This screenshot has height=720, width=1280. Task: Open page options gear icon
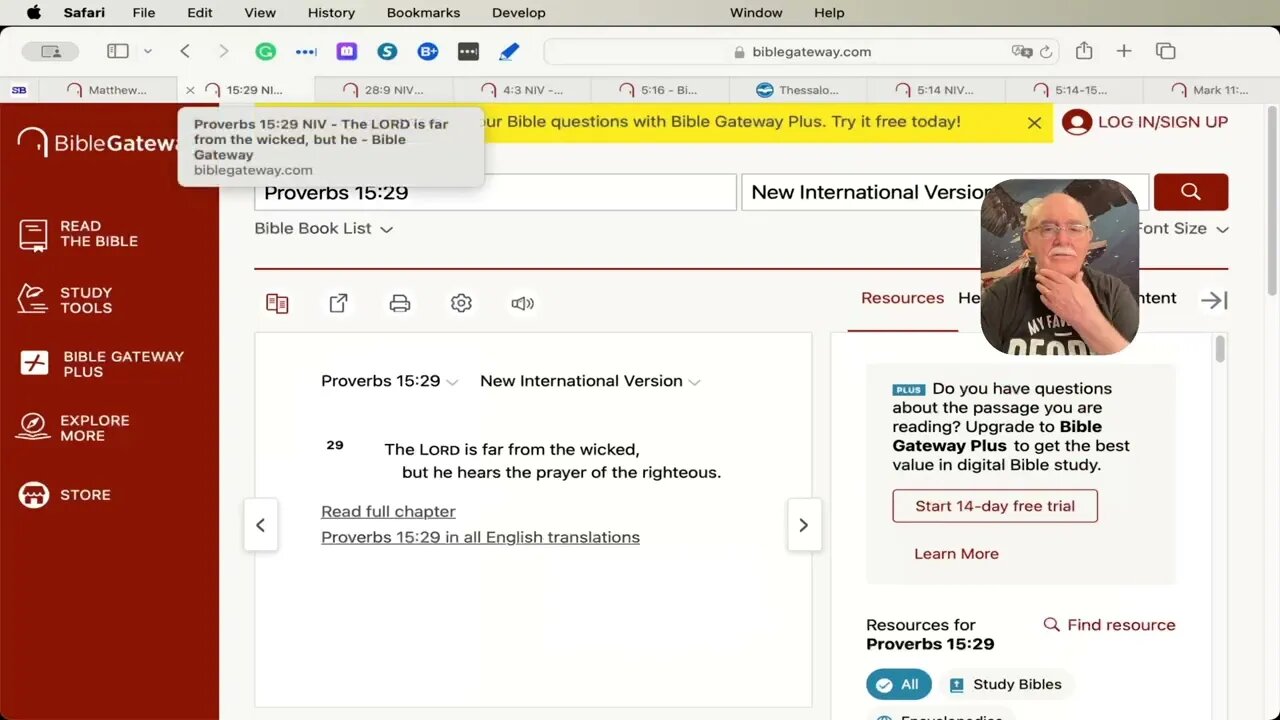461,303
